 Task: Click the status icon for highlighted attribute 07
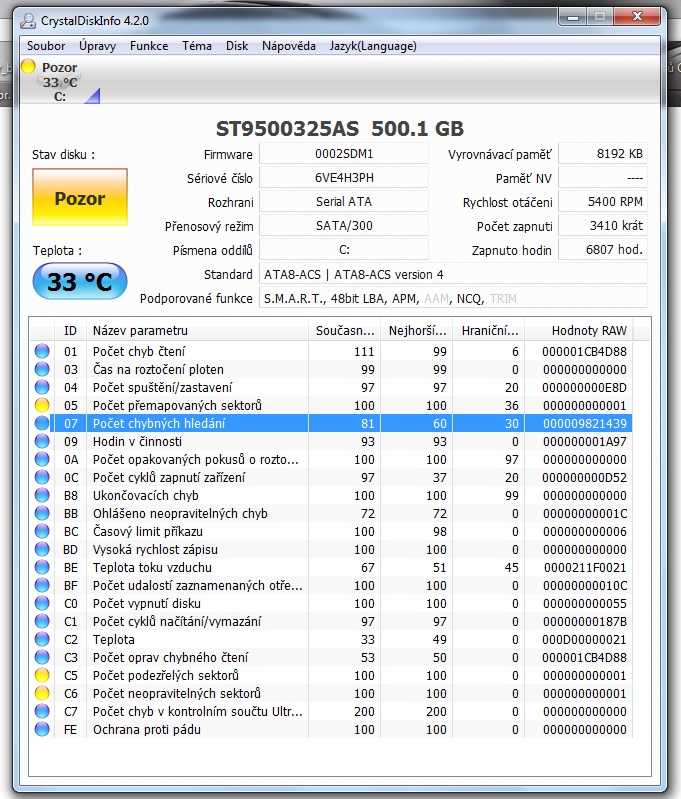pyautogui.click(x=42, y=423)
